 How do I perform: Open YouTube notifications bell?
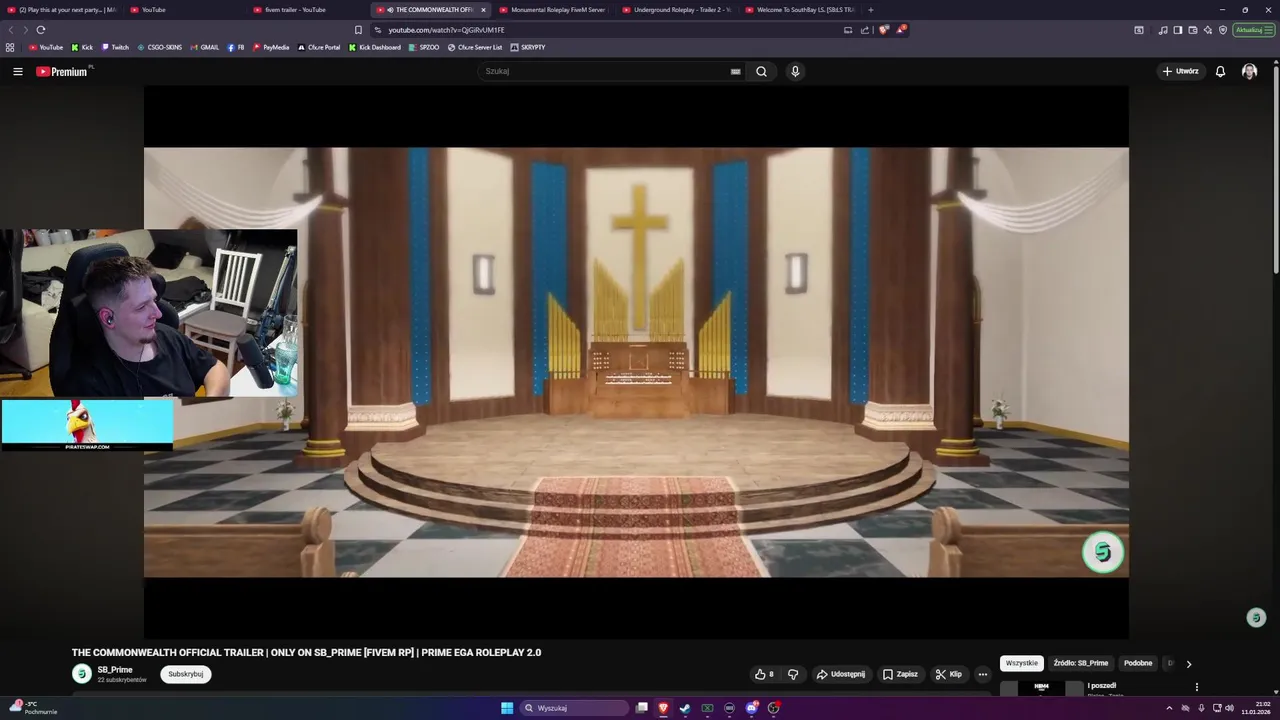(x=1220, y=71)
